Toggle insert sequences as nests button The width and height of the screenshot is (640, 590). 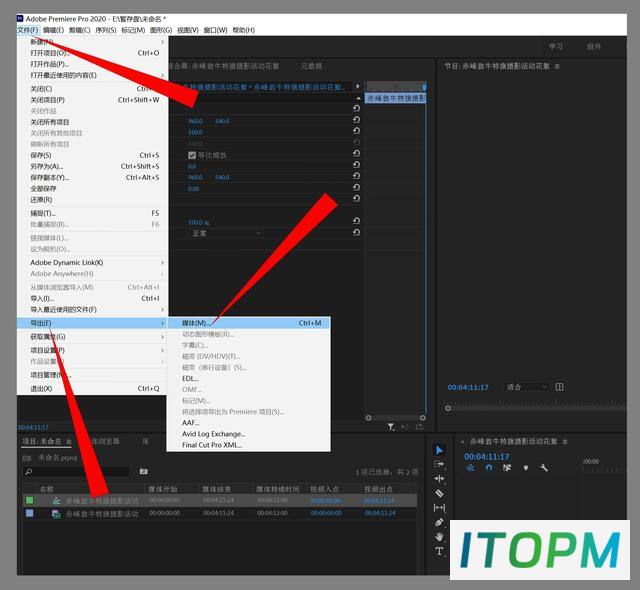(470, 468)
